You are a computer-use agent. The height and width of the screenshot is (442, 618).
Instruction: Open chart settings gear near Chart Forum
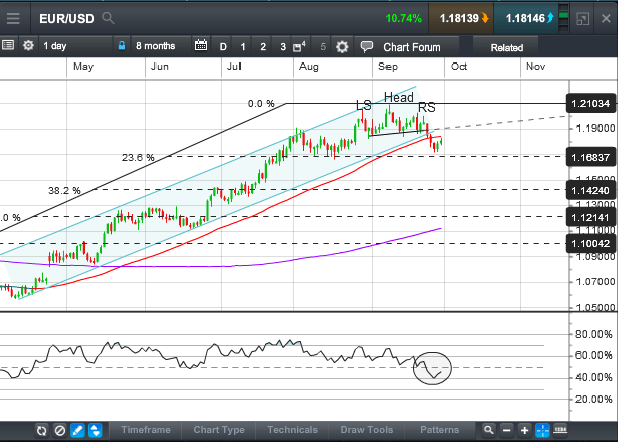click(342, 47)
